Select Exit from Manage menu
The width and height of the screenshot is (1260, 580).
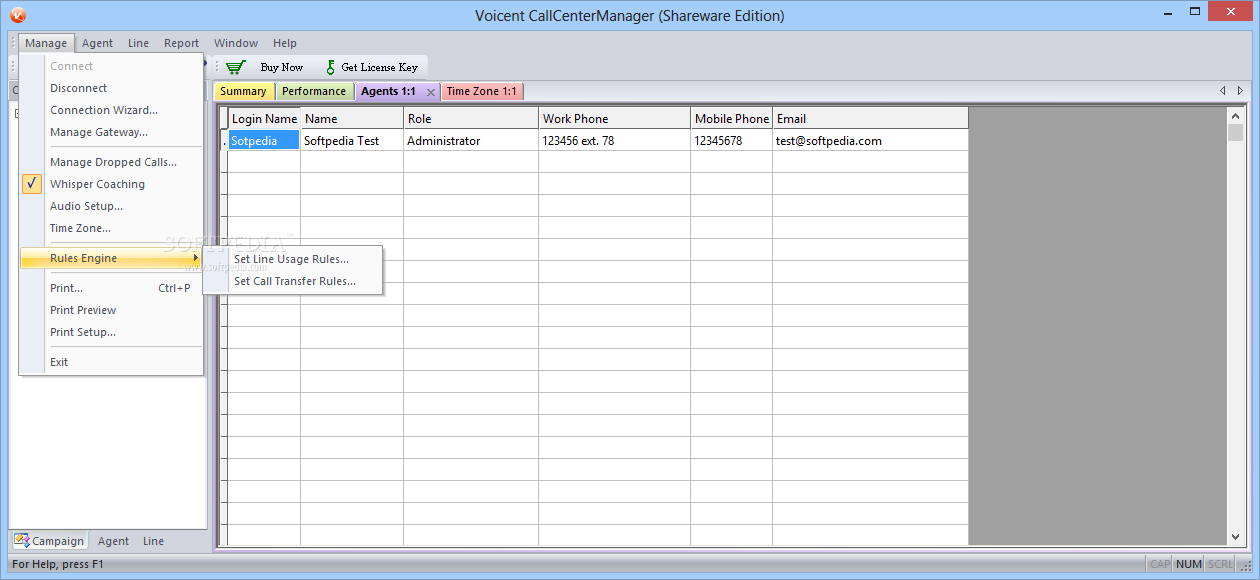(x=111, y=362)
